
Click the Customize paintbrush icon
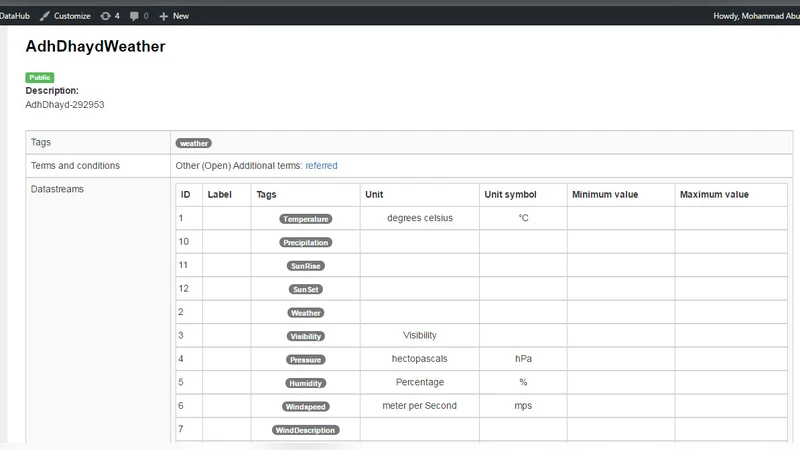coord(45,16)
